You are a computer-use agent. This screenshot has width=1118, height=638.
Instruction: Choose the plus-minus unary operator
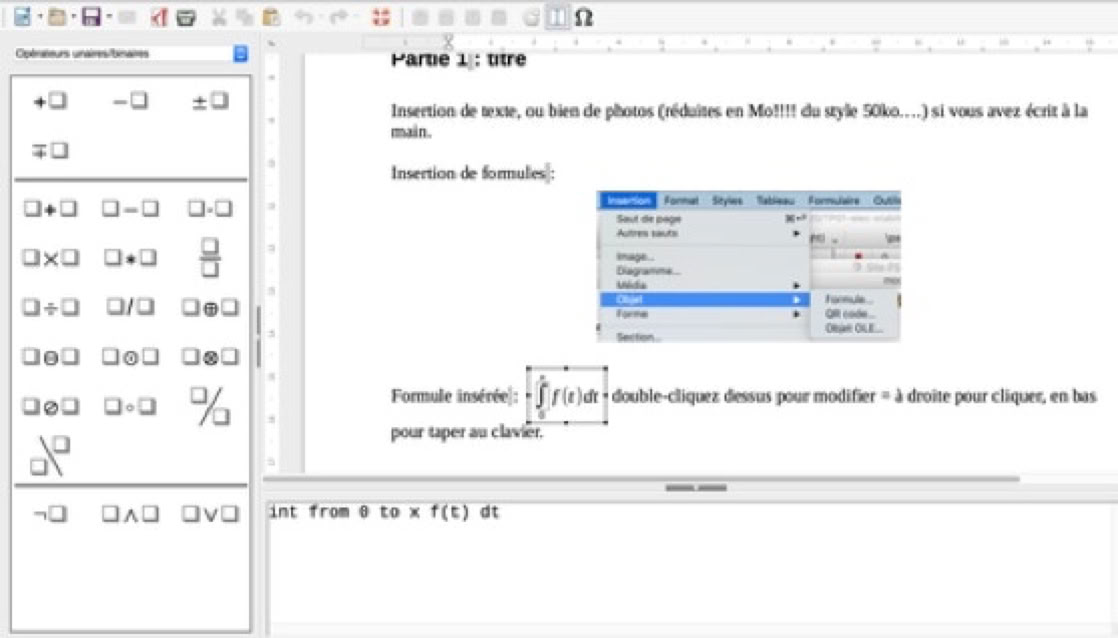tap(210, 101)
